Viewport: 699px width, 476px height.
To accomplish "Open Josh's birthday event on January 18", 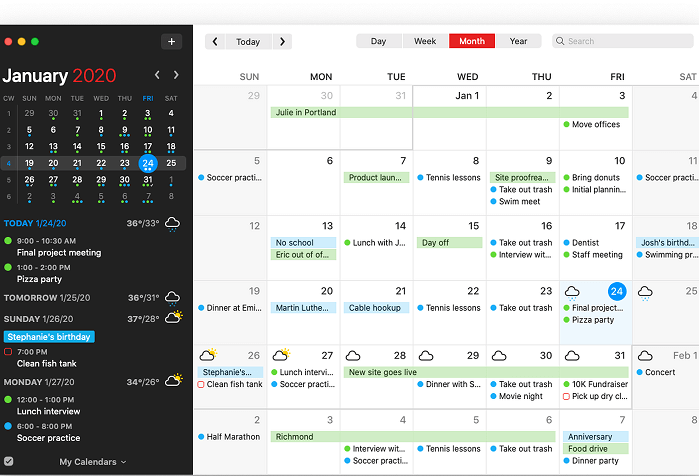I will pyautogui.click(x=667, y=242).
